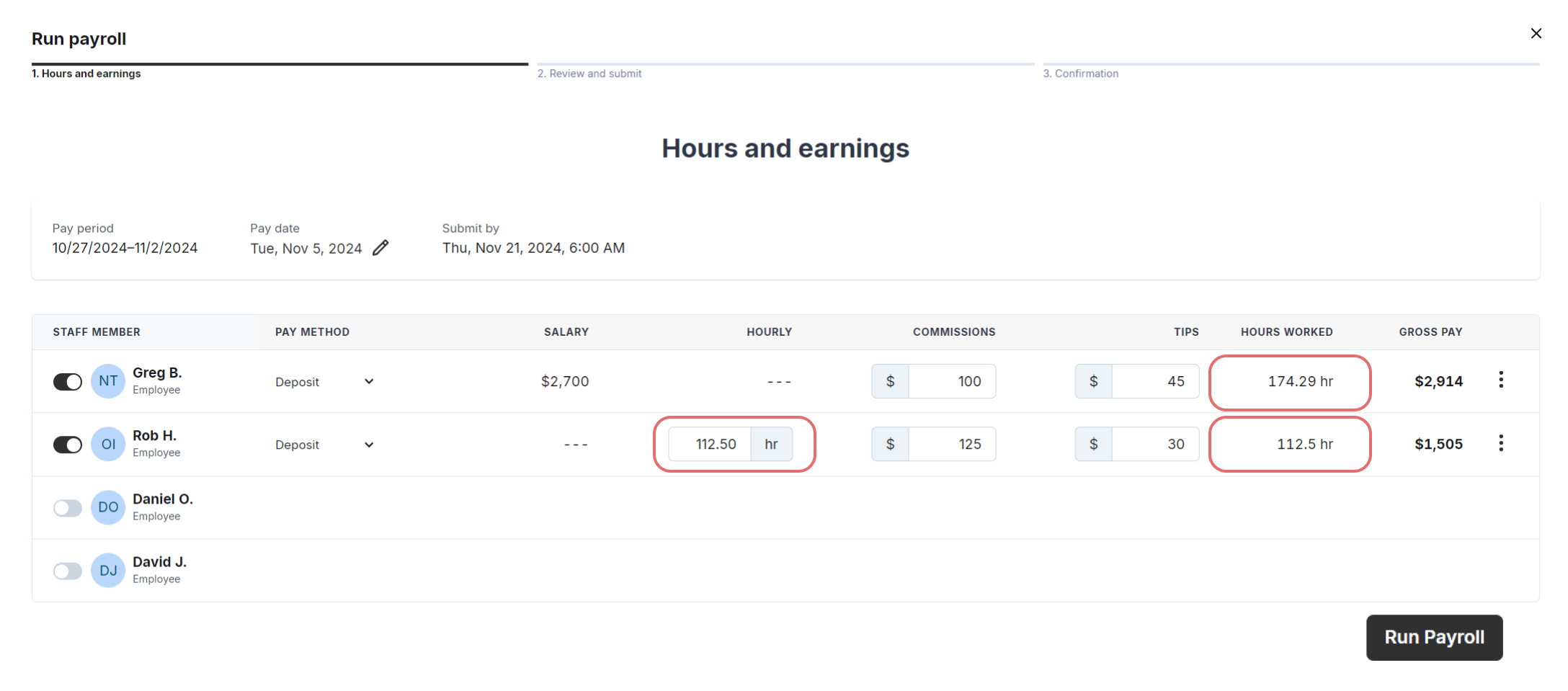Close the Run payroll dialog
The image size is (1568, 691).
tap(1536, 33)
